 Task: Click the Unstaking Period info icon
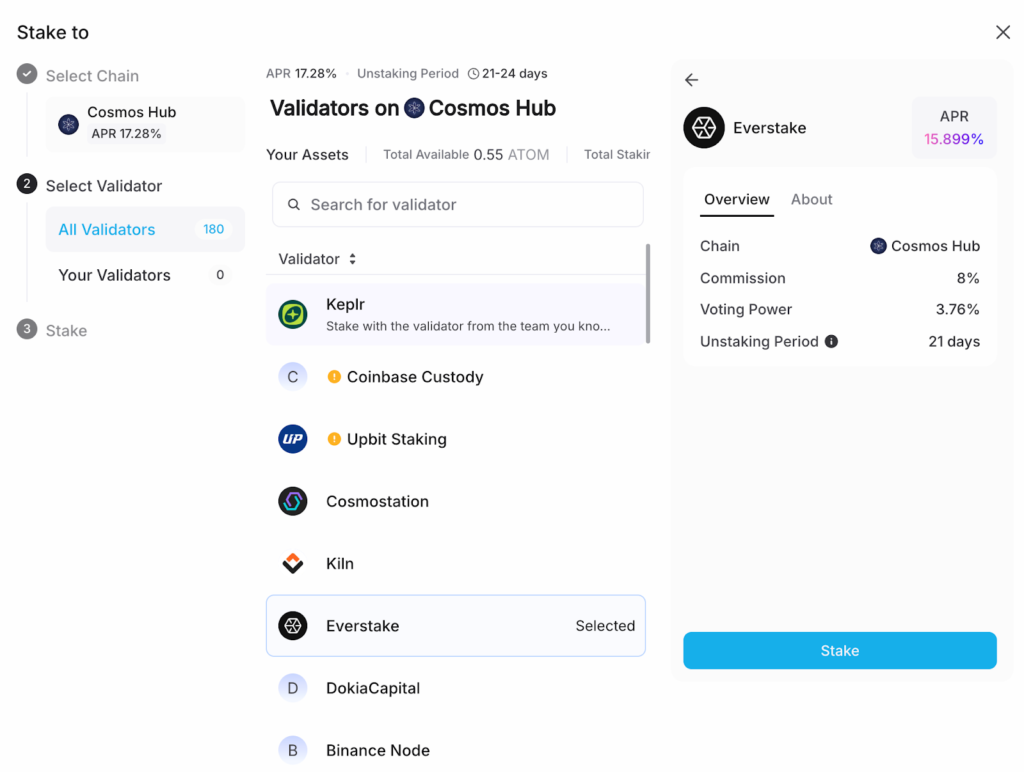pyautogui.click(x=830, y=342)
